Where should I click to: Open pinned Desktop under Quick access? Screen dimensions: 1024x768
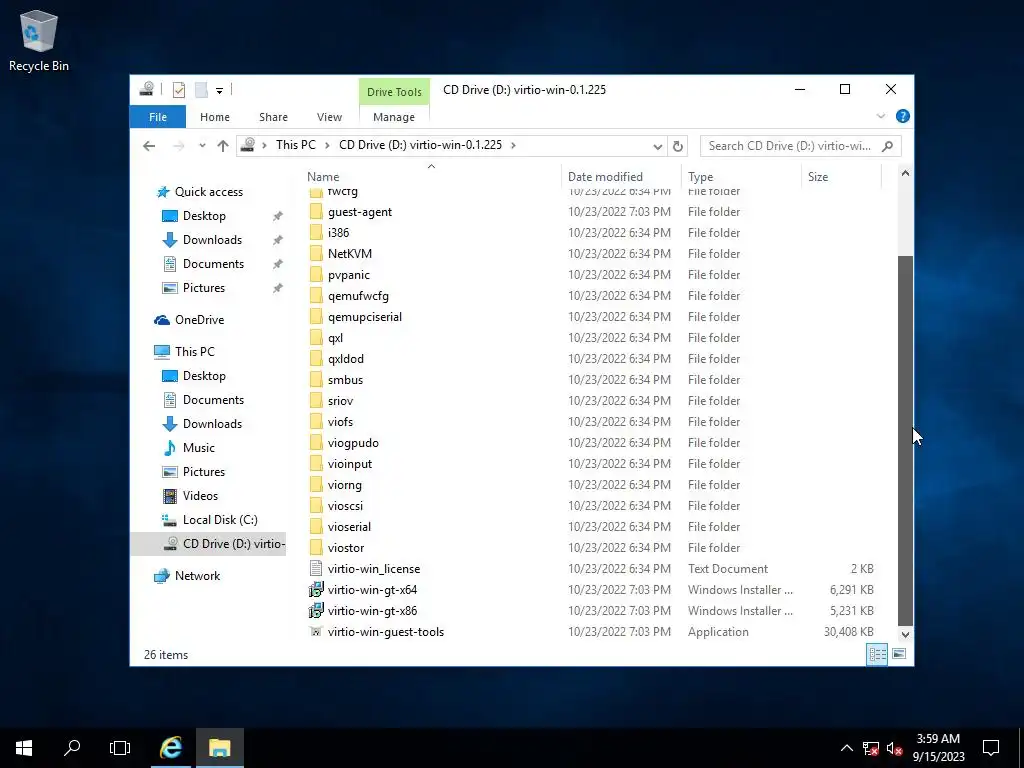204,216
